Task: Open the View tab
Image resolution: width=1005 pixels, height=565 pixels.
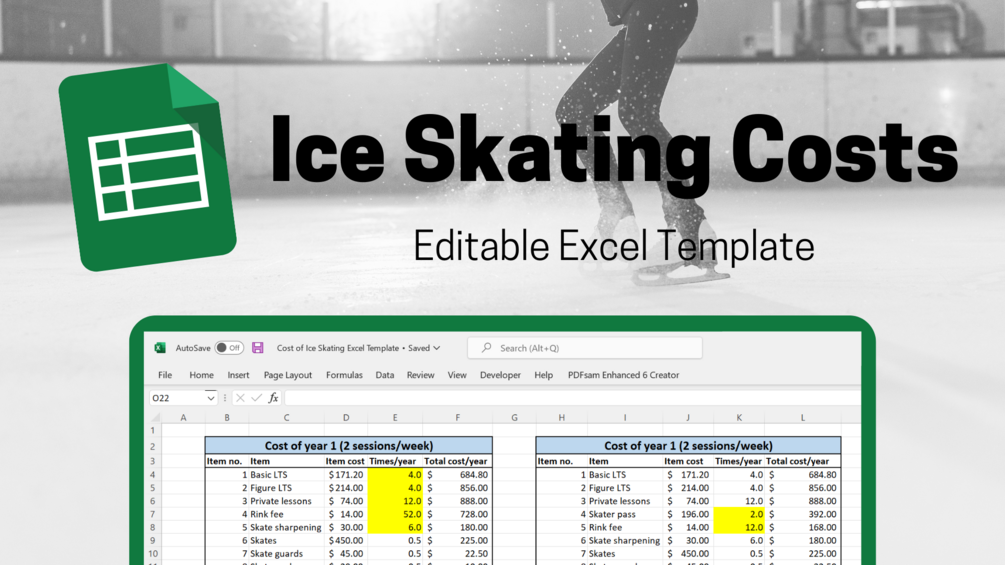Action: click(x=457, y=375)
